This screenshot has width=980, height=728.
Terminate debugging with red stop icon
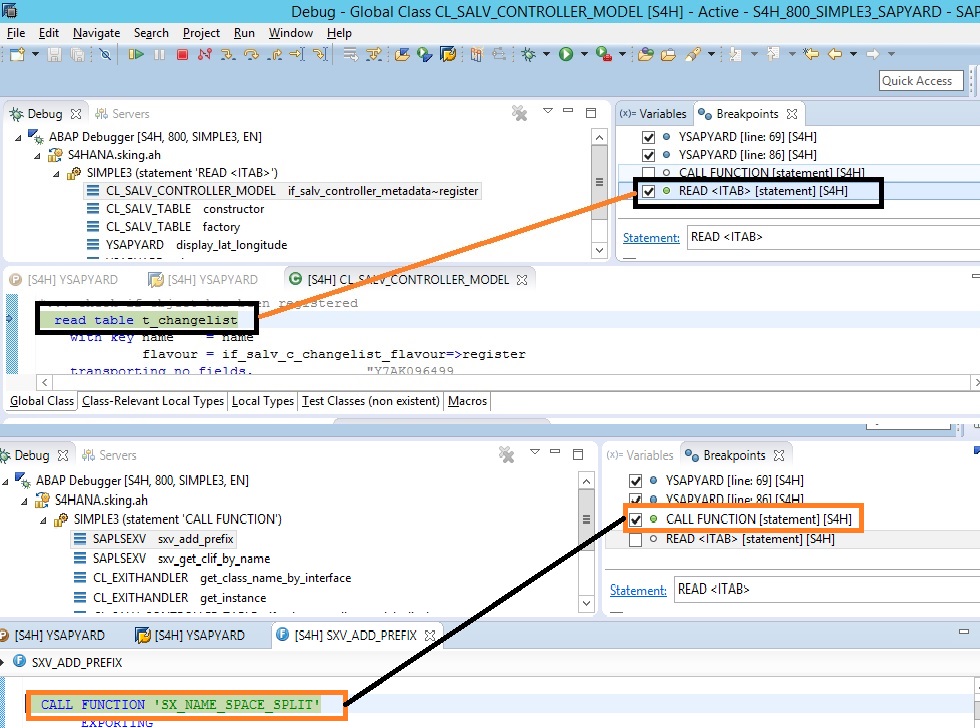pos(182,54)
